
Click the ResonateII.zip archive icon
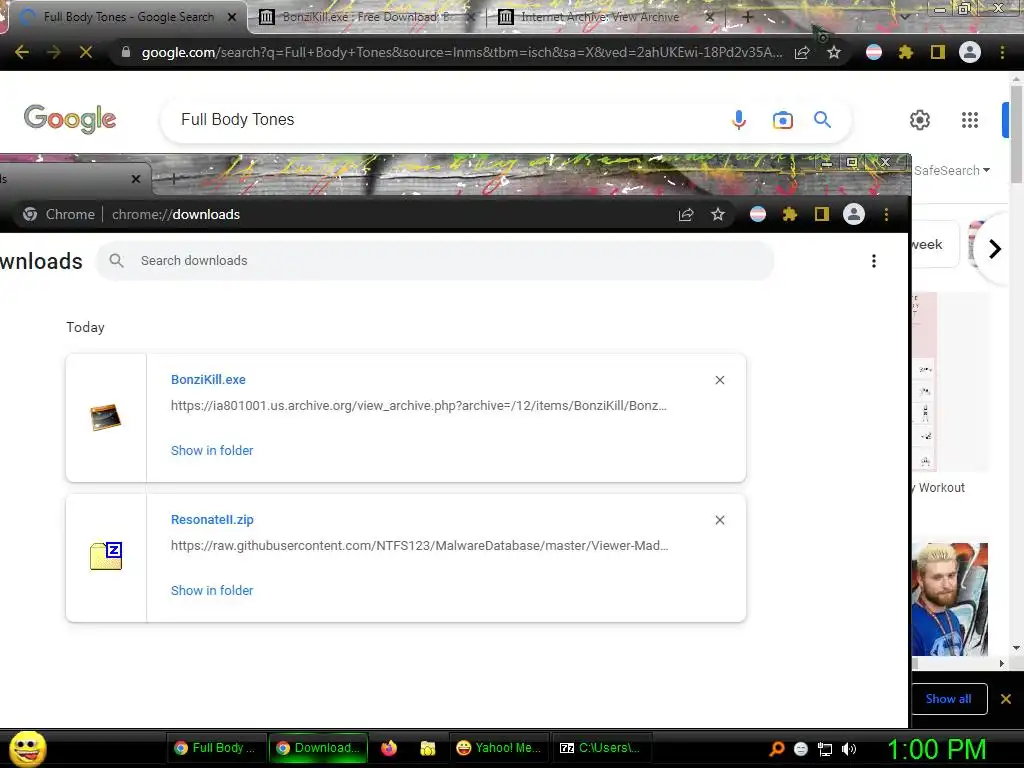(x=106, y=556)
